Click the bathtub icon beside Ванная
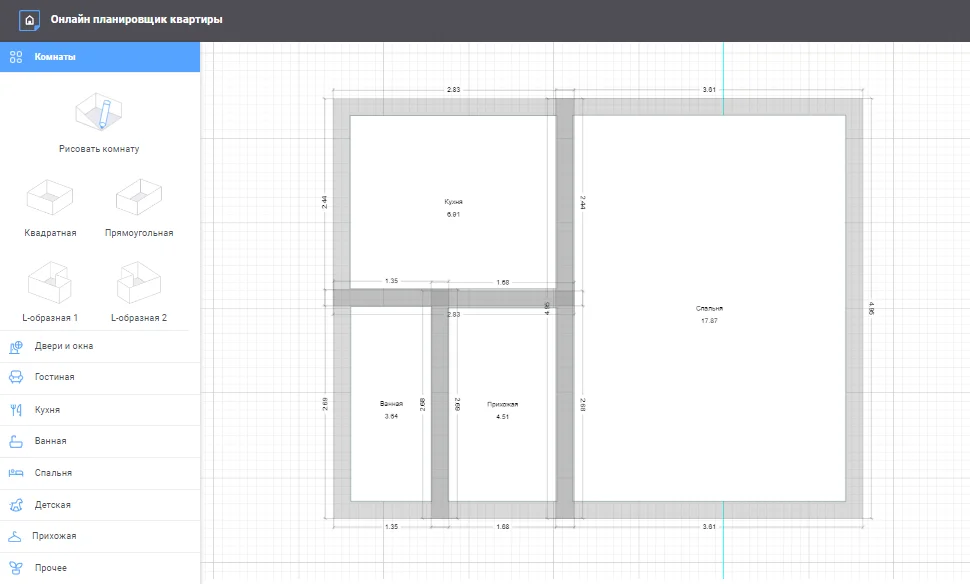 coord(16,441)
